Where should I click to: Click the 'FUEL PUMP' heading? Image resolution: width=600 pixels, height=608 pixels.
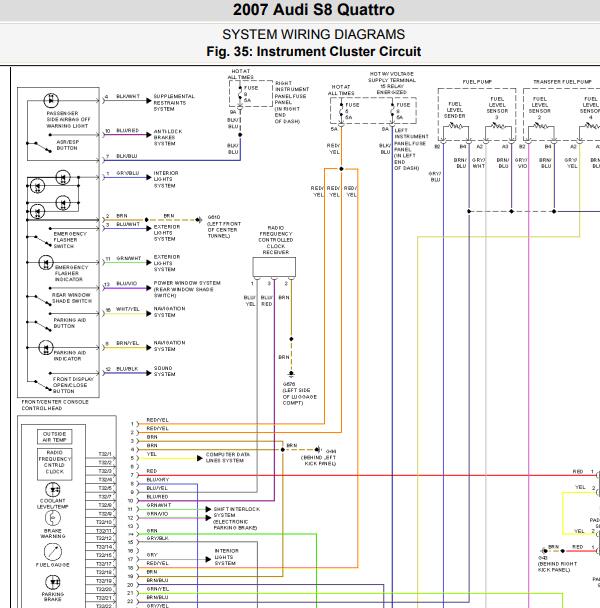[477, 82]
